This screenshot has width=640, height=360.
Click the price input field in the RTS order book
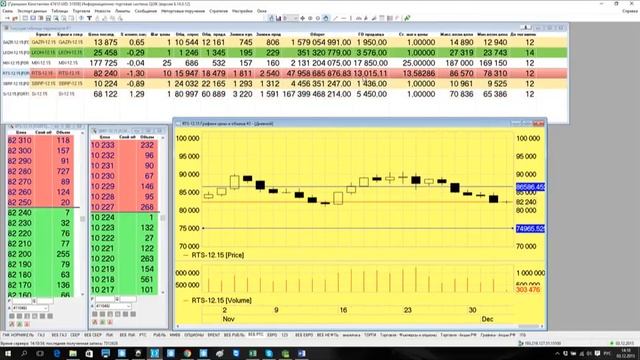(x=22, y=301)
